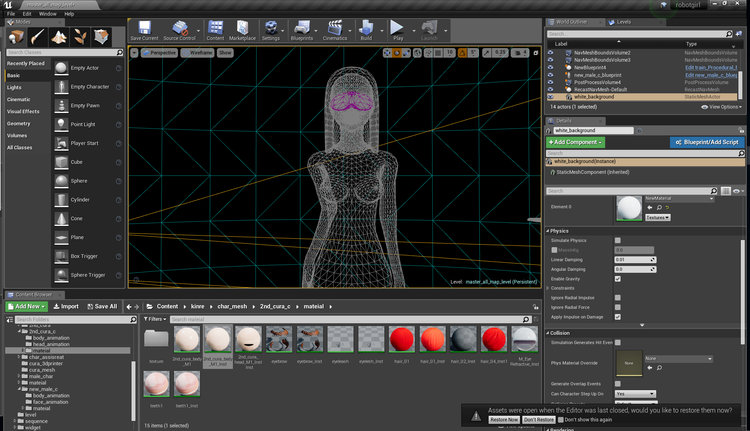This screenshot has height=431, width=750.
Task: Open the Blueprints toolbar icon
Action: tap(302, 28)
